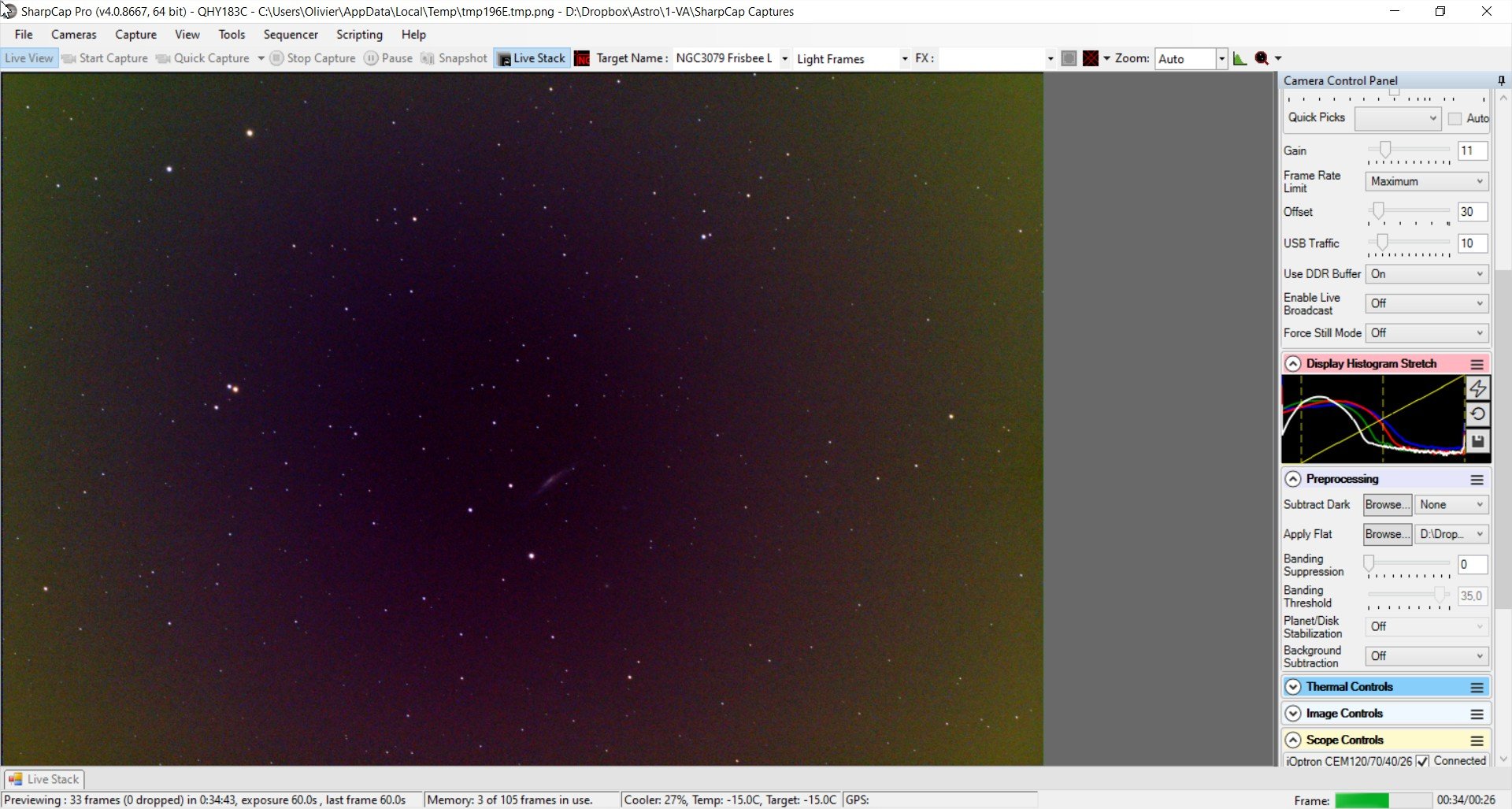This screenshot has width=1512, height=809.
Task: Click the reticule overlay icon in toolbar
Action: [1091, 58]
